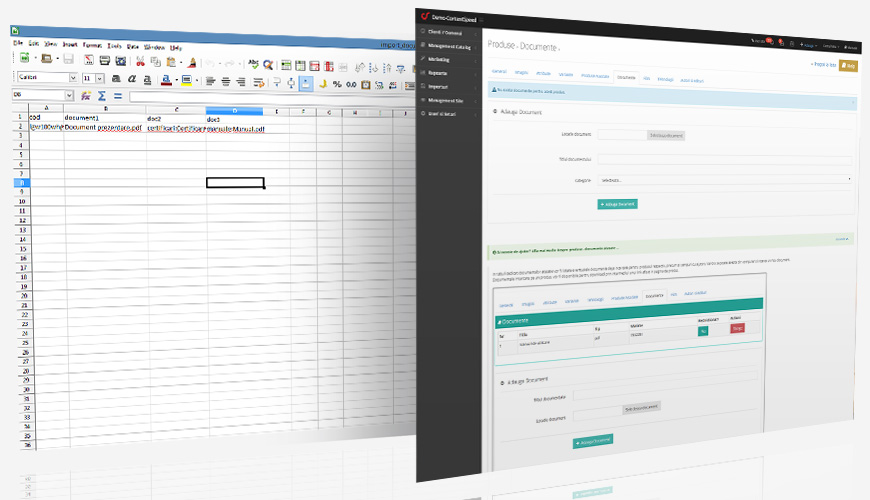Open the font name dropdown
Screen dimensions: 870x500
click(73, 78)
